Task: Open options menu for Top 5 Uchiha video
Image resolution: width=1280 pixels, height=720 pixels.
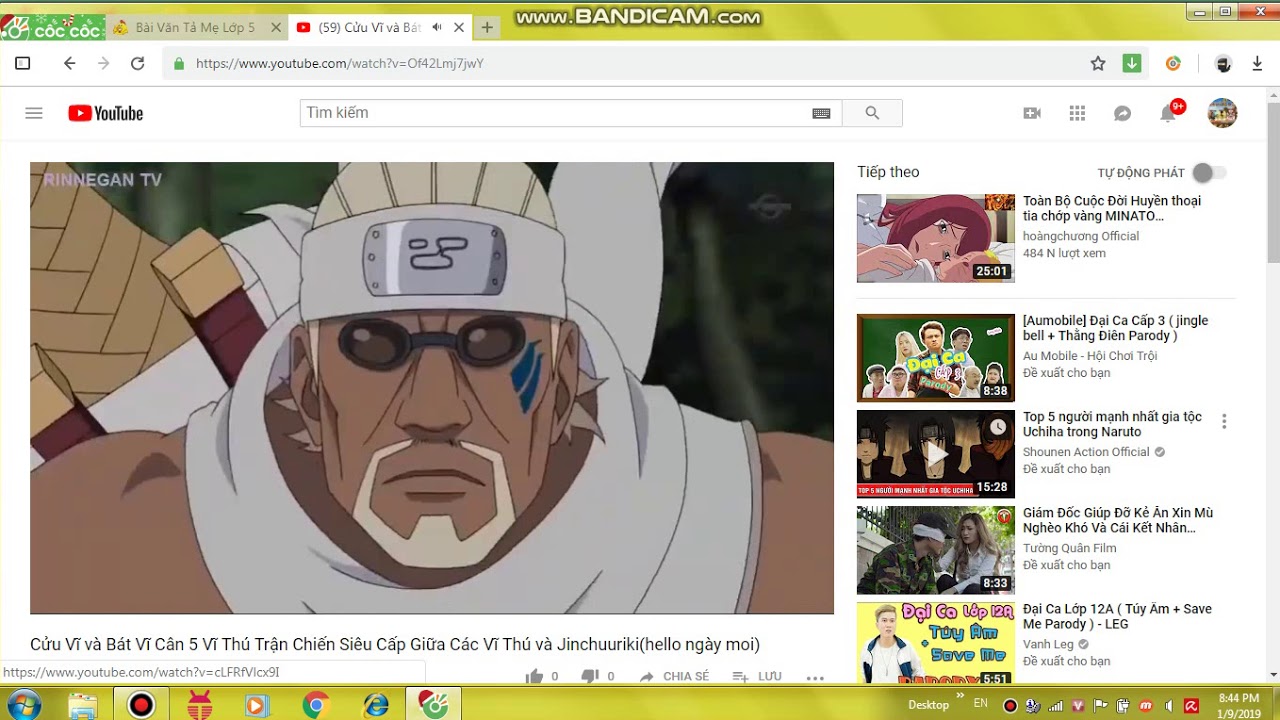Action: pos(1224,422)
